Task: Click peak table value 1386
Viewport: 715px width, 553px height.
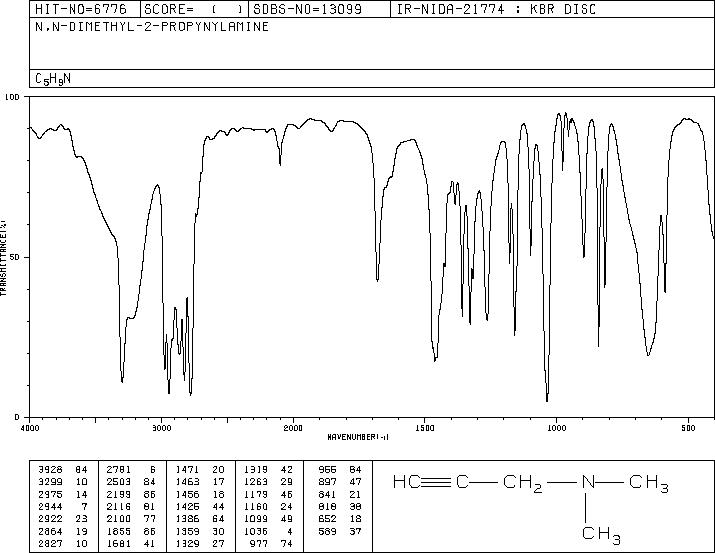Action: click(x=187, y=519)
